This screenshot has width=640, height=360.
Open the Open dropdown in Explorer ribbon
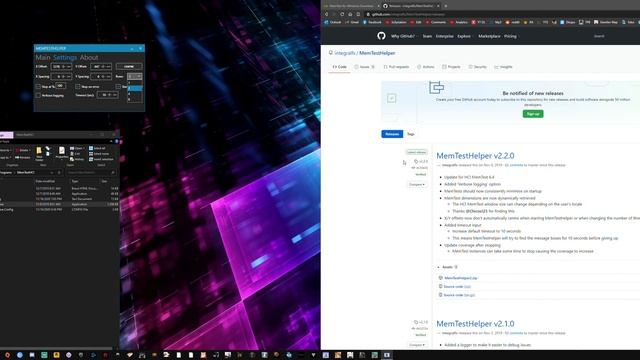tap(77, 148)
